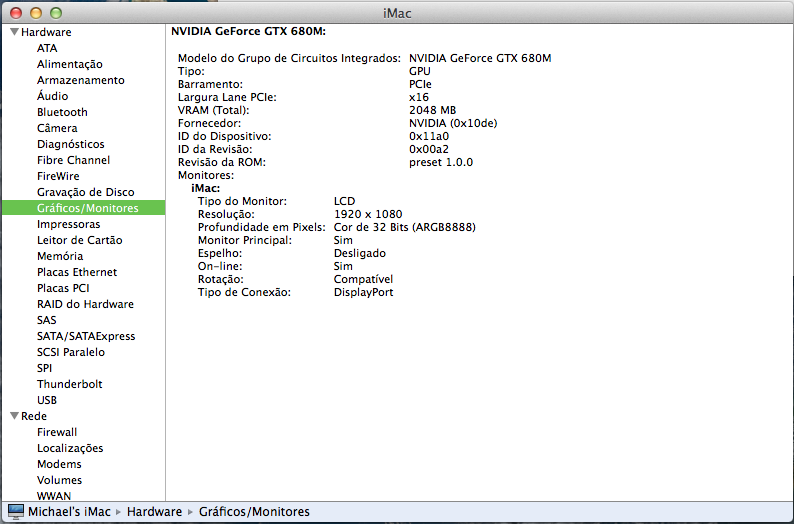Open Thunderbolt hardware entry
Screen dimensions: 794x524
tap(69, 384)
